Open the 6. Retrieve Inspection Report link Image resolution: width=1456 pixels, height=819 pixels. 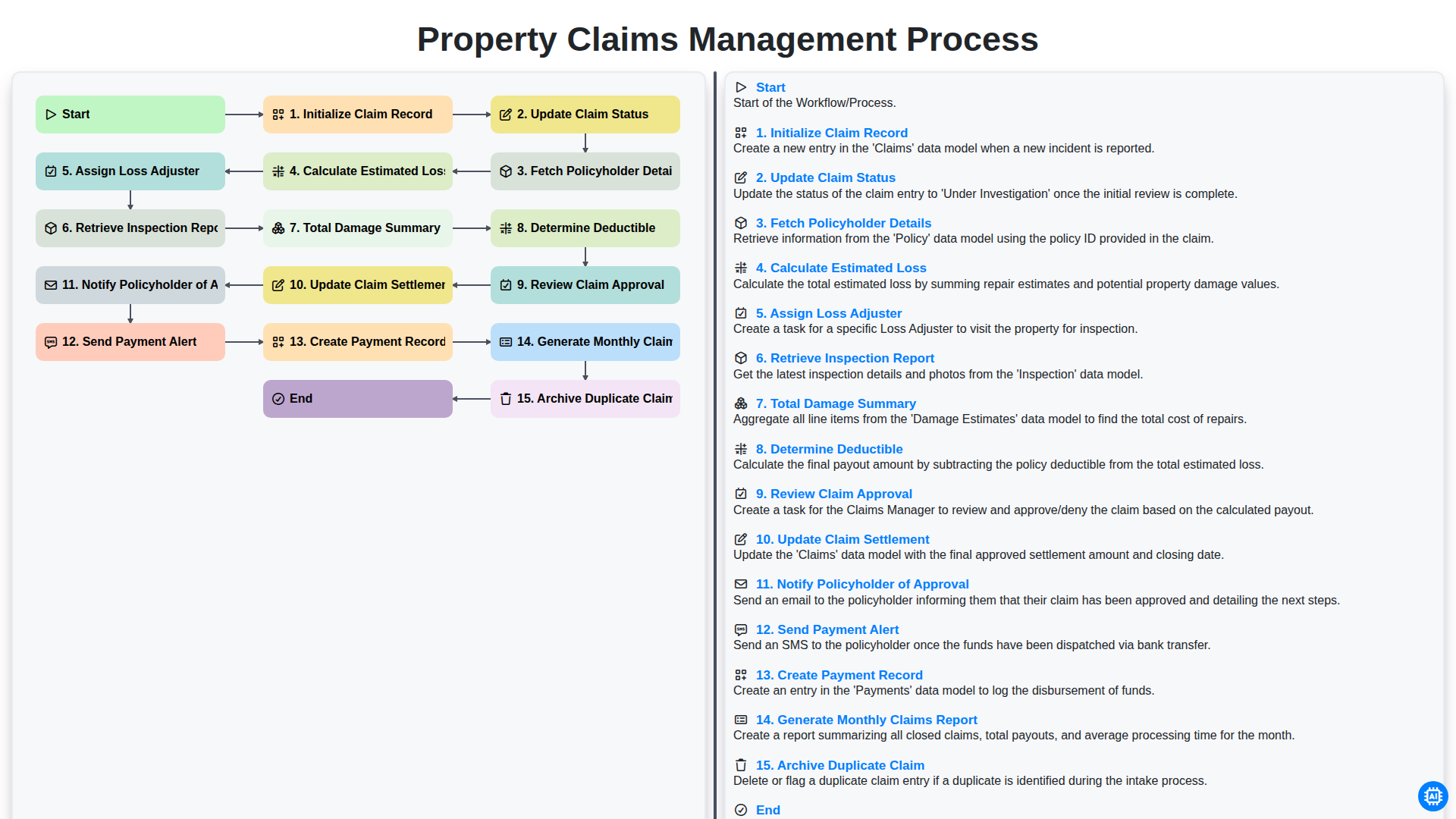(845, 358)
